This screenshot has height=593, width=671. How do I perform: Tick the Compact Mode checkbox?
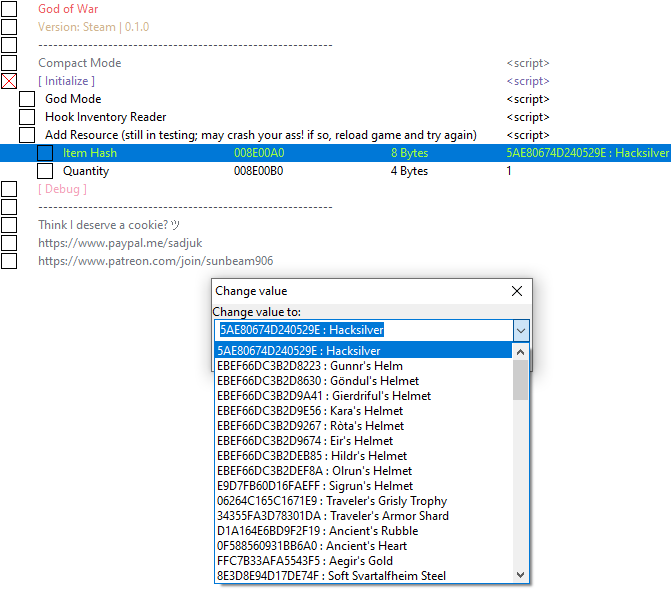pos(9,63)
